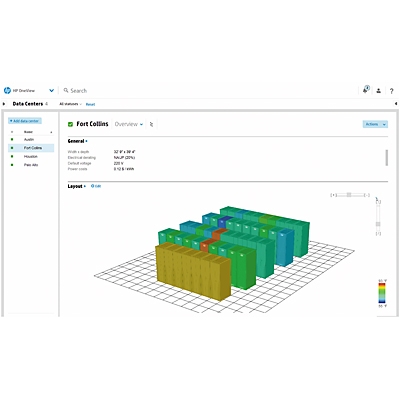Image resolution: width=400 pixels, height=400 pixels.
Task: Open the activity notifications bell
Action: [366, 90]
